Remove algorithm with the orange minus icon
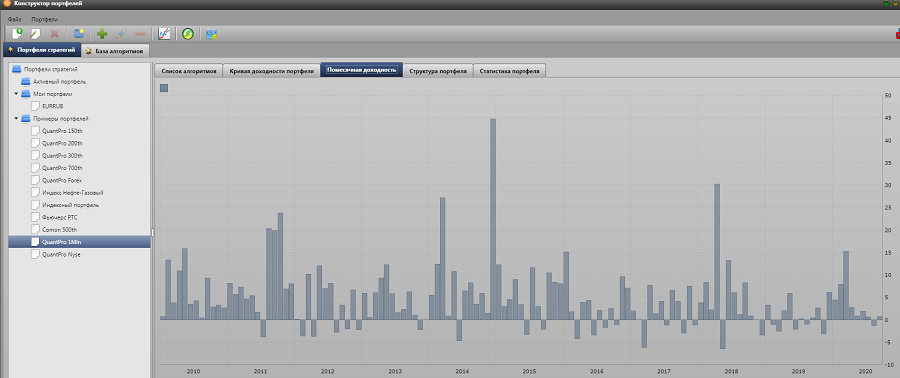This screenshot has height=378, width=900. [x=139, y=34]
